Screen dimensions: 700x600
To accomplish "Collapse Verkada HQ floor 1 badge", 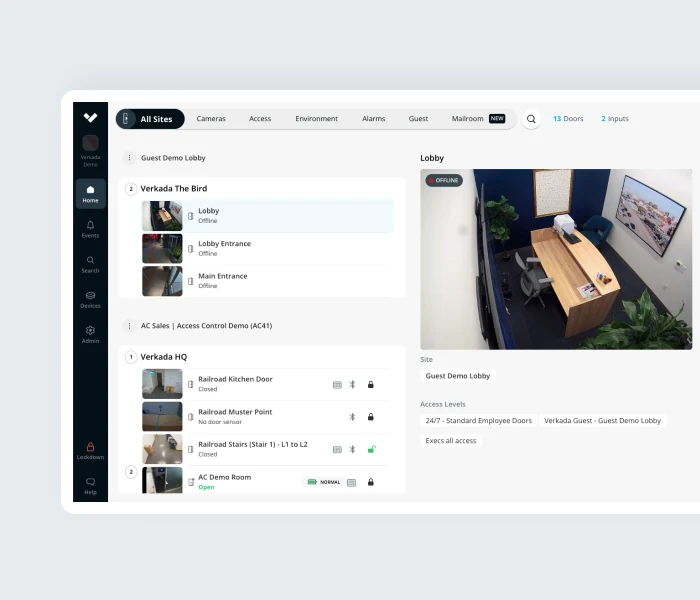I will tap(131, 357).
